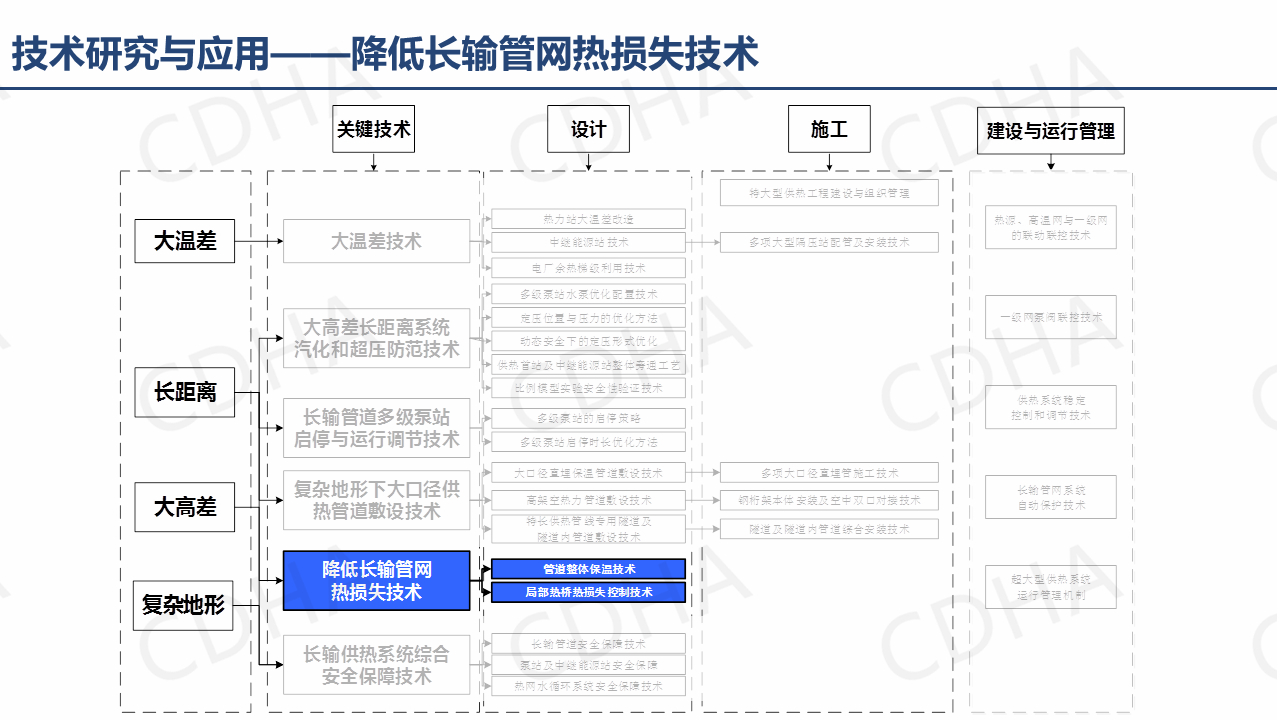Click the 大温差 category box
Screen dimensions: 1277x720
tap(185, 241)
